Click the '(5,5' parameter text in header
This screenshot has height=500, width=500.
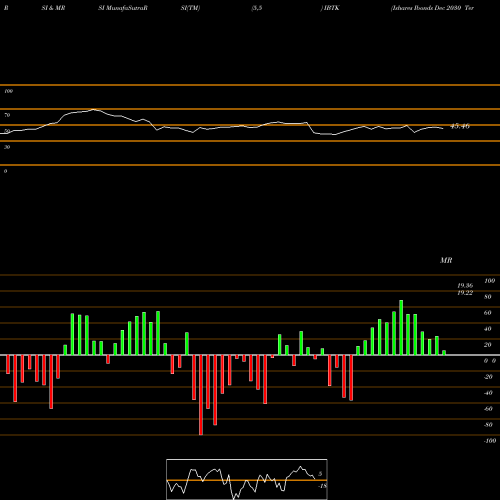(x=257, y=8)
